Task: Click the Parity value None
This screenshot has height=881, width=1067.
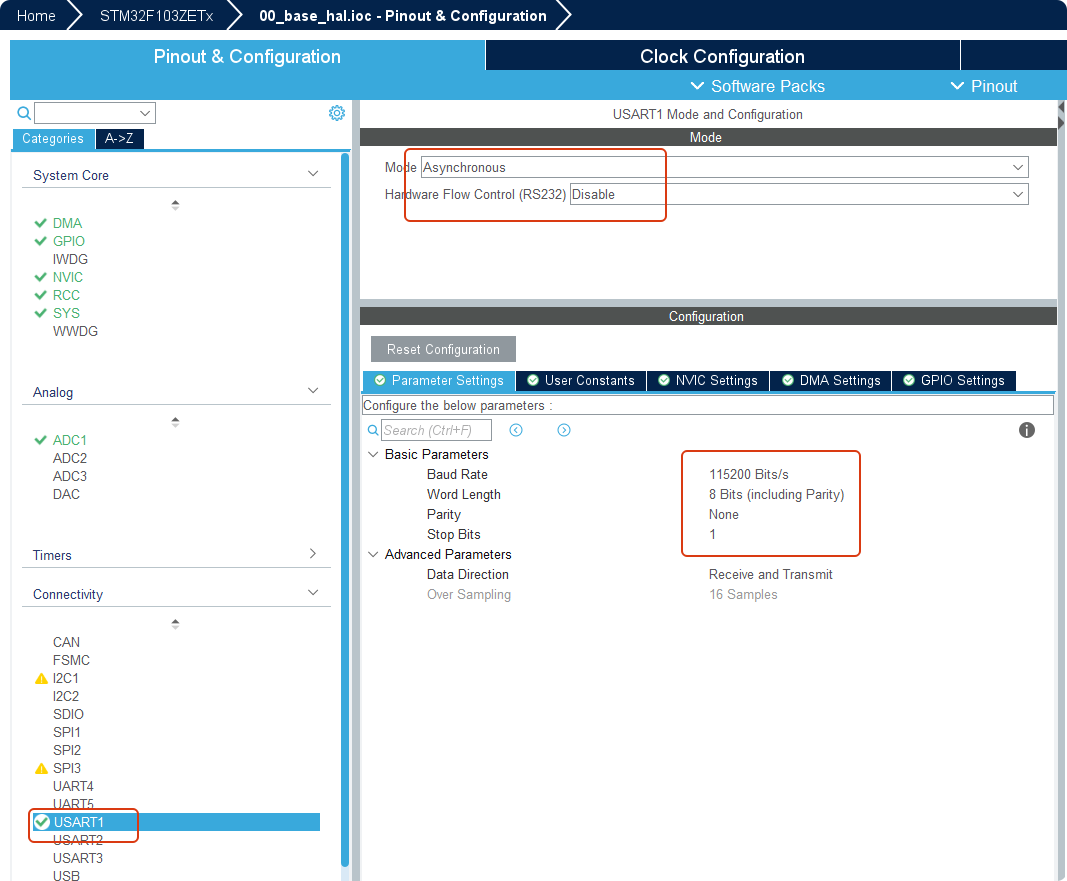Action: click(x=723, y=514)
